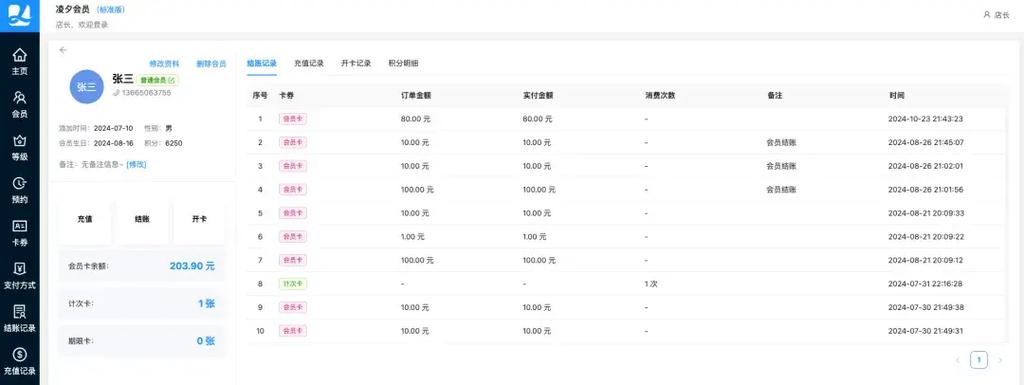Click the timestamp 2024-08-21 20:09:12
1024x385 pixels.
pos(926,260)
